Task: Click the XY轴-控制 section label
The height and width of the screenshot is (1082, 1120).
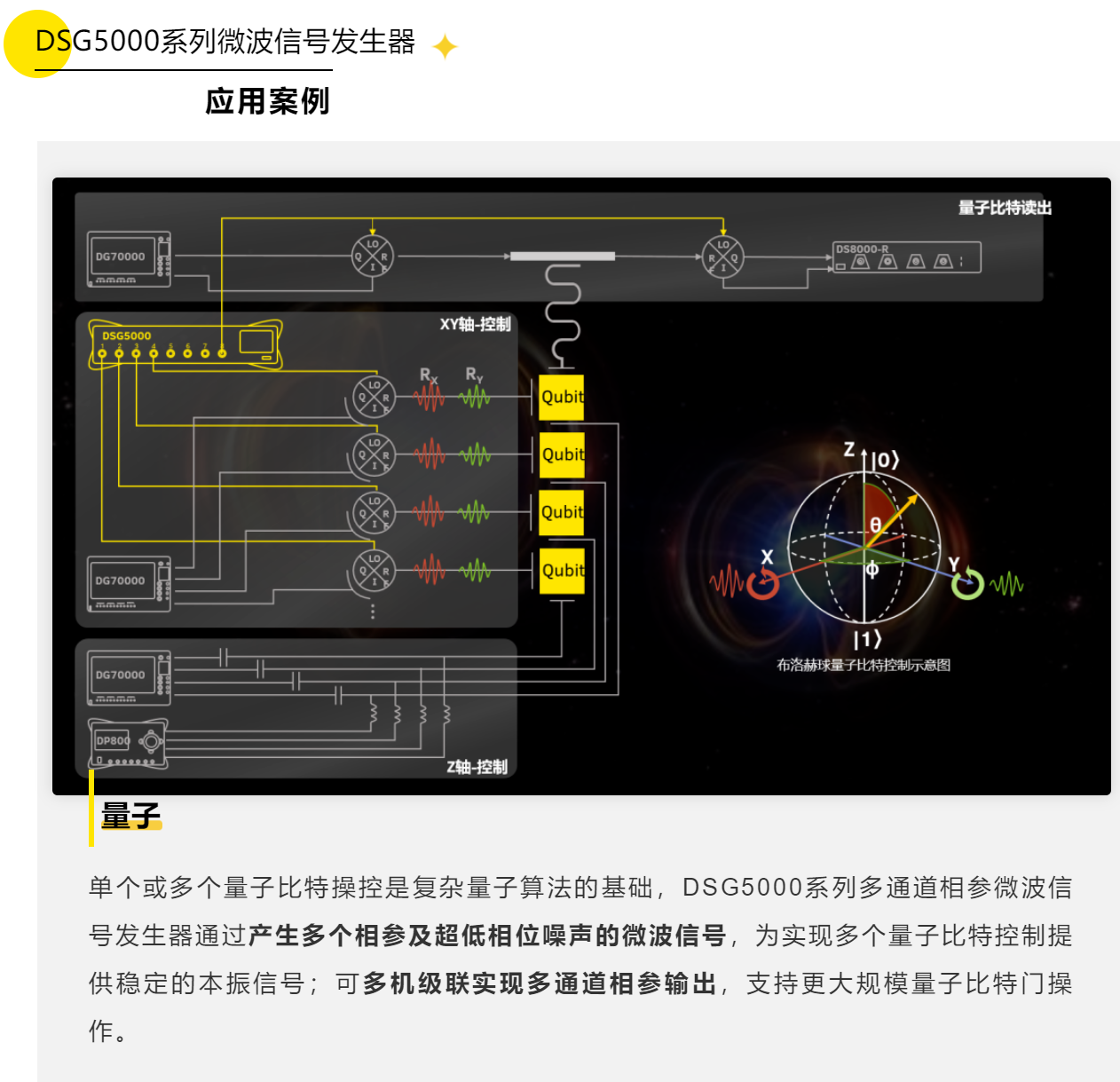Action: click(475, 324)
